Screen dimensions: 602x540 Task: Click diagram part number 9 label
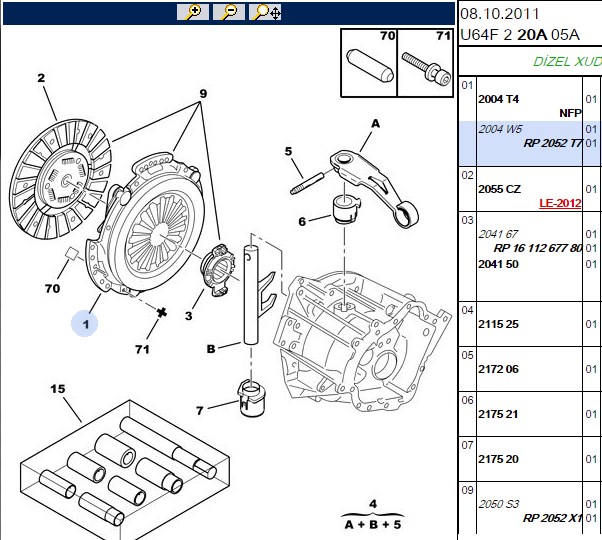click(x=203, y=94)
